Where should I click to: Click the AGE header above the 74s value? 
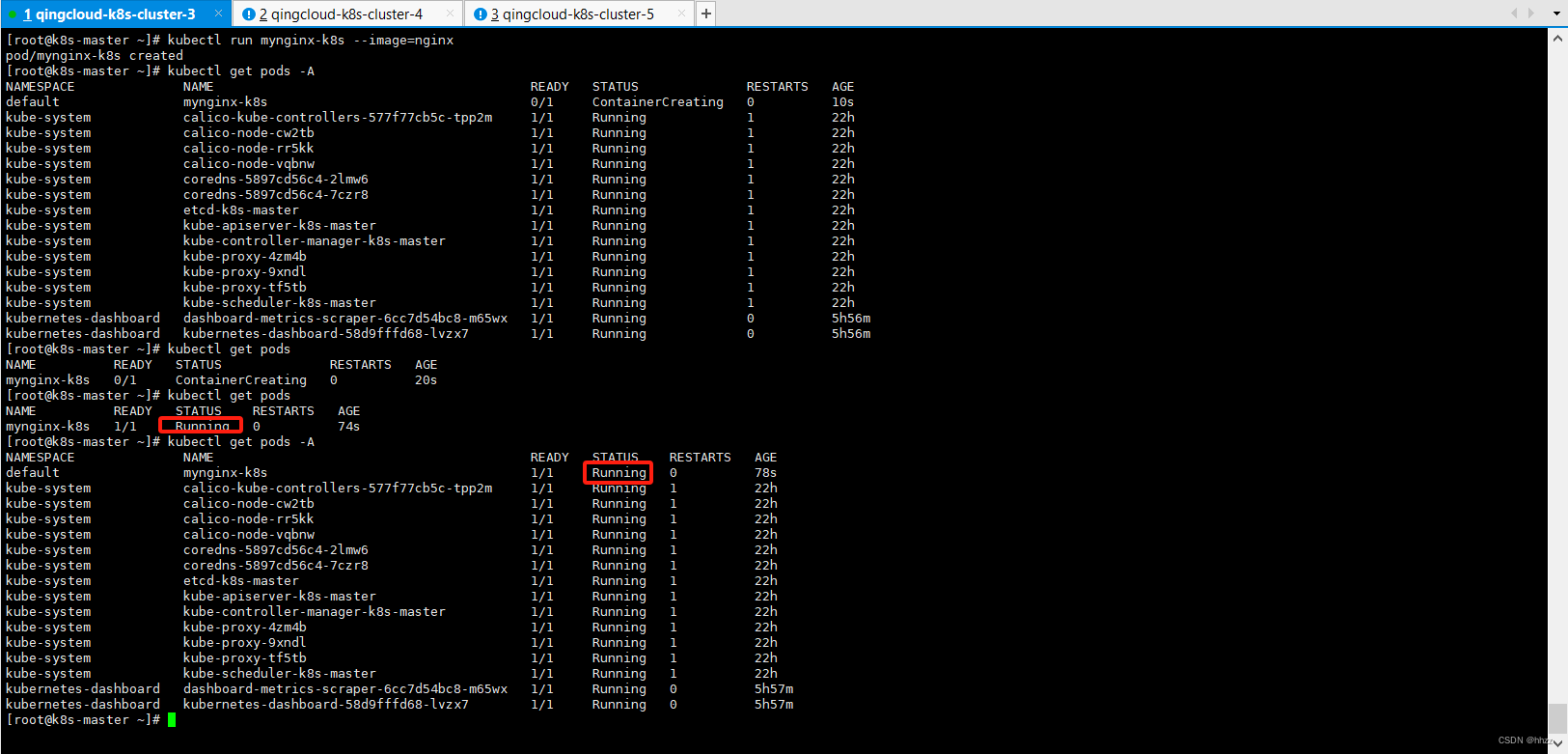[349, 411]
